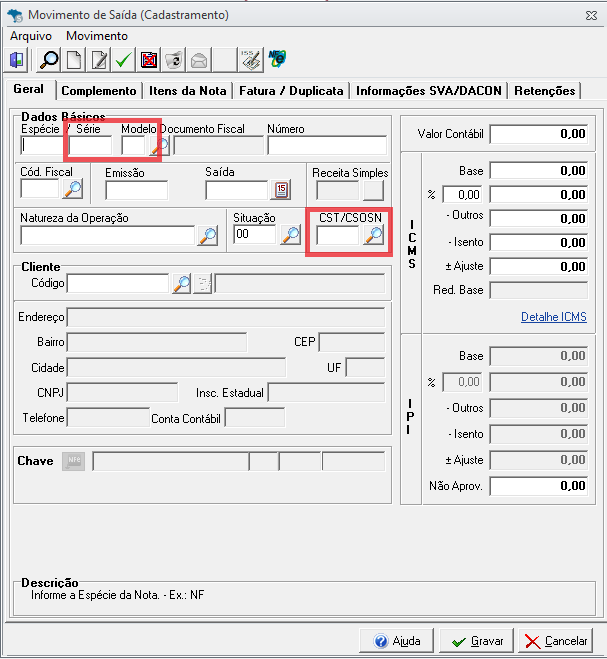Viewport: 607px width, 659px height.
Task: Switch to the Geral tab
Action: [29, 90]
